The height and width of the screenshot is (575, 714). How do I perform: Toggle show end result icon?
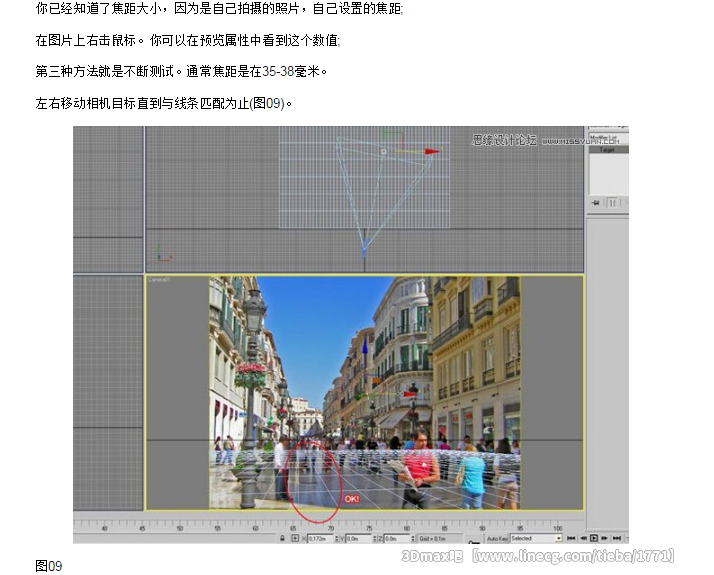[x=612, y=203]
